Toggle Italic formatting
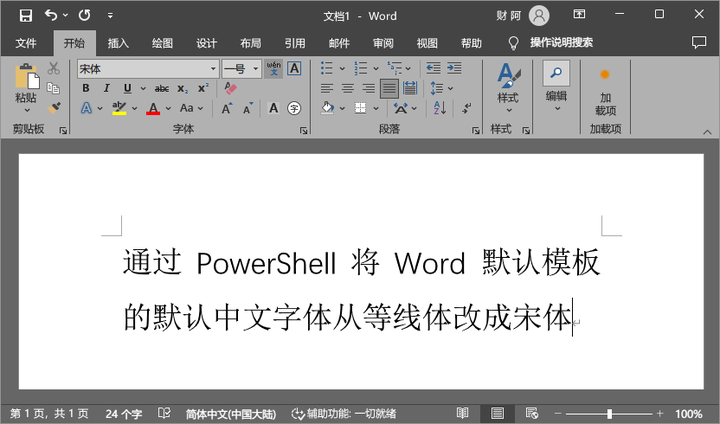Screen dimensions: 720x424 coord(107,88)
